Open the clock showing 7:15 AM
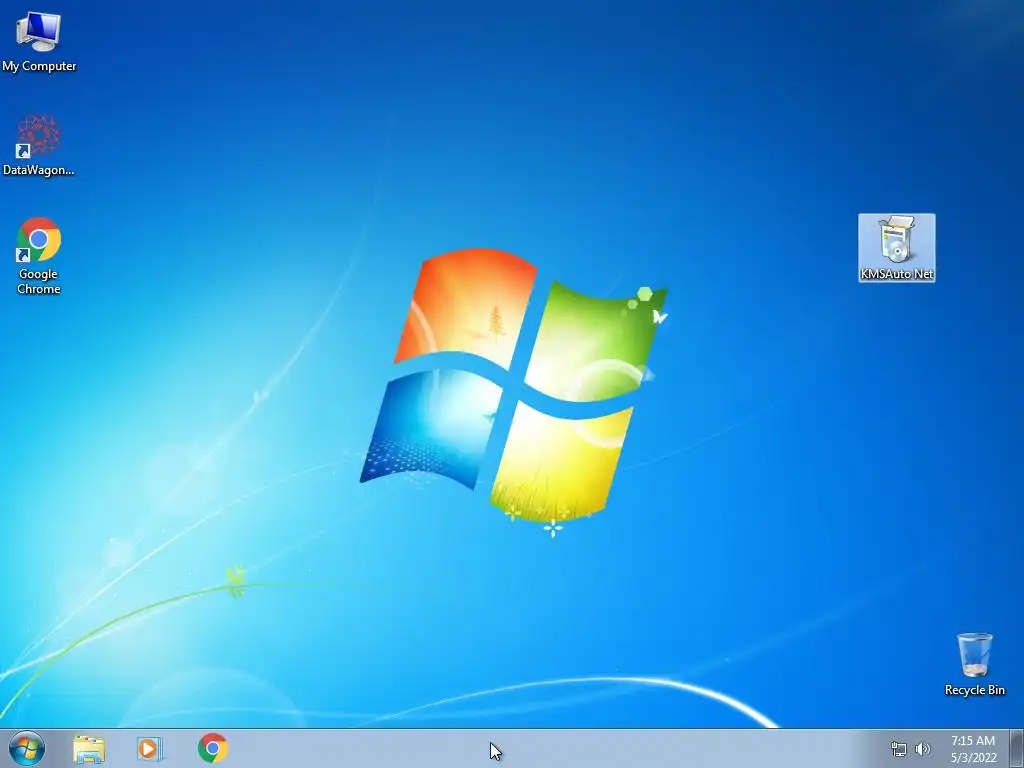 [973, 749]
